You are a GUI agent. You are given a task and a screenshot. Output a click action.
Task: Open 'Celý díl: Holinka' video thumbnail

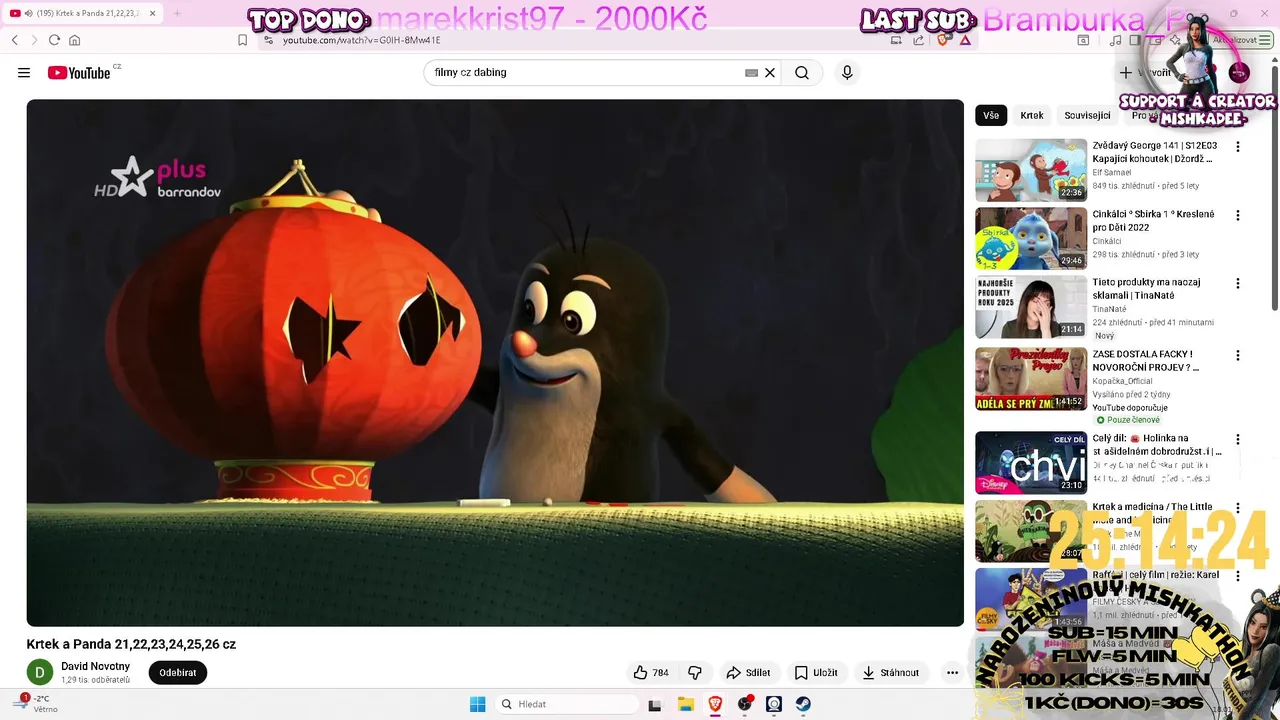[x=1031, y=462]
